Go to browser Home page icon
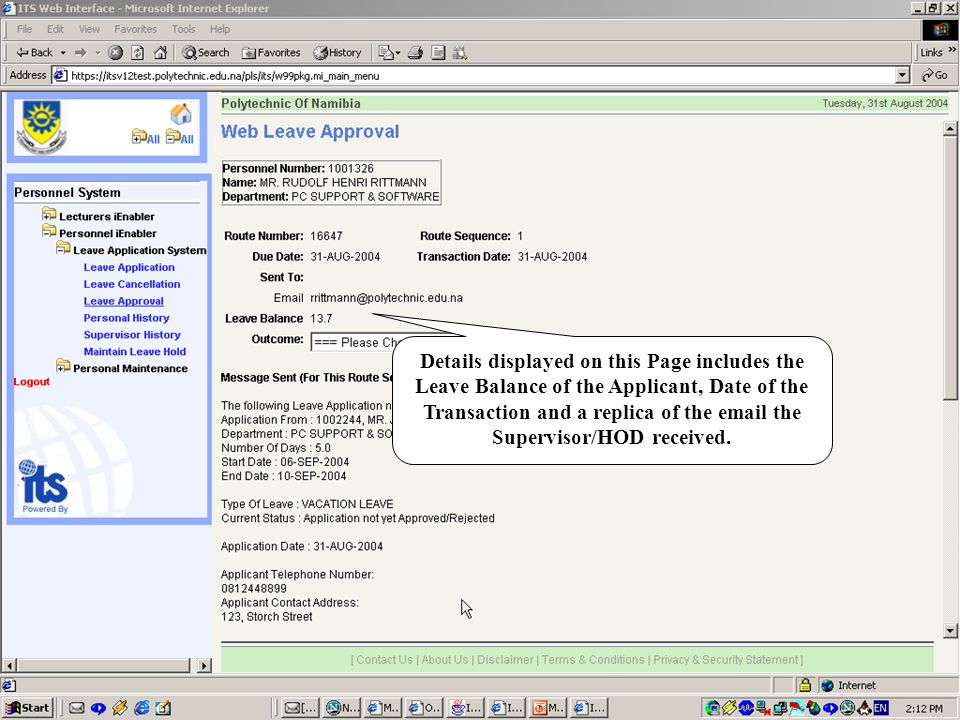This screenshot has height=720, width=960. click(x=160, y=53)
